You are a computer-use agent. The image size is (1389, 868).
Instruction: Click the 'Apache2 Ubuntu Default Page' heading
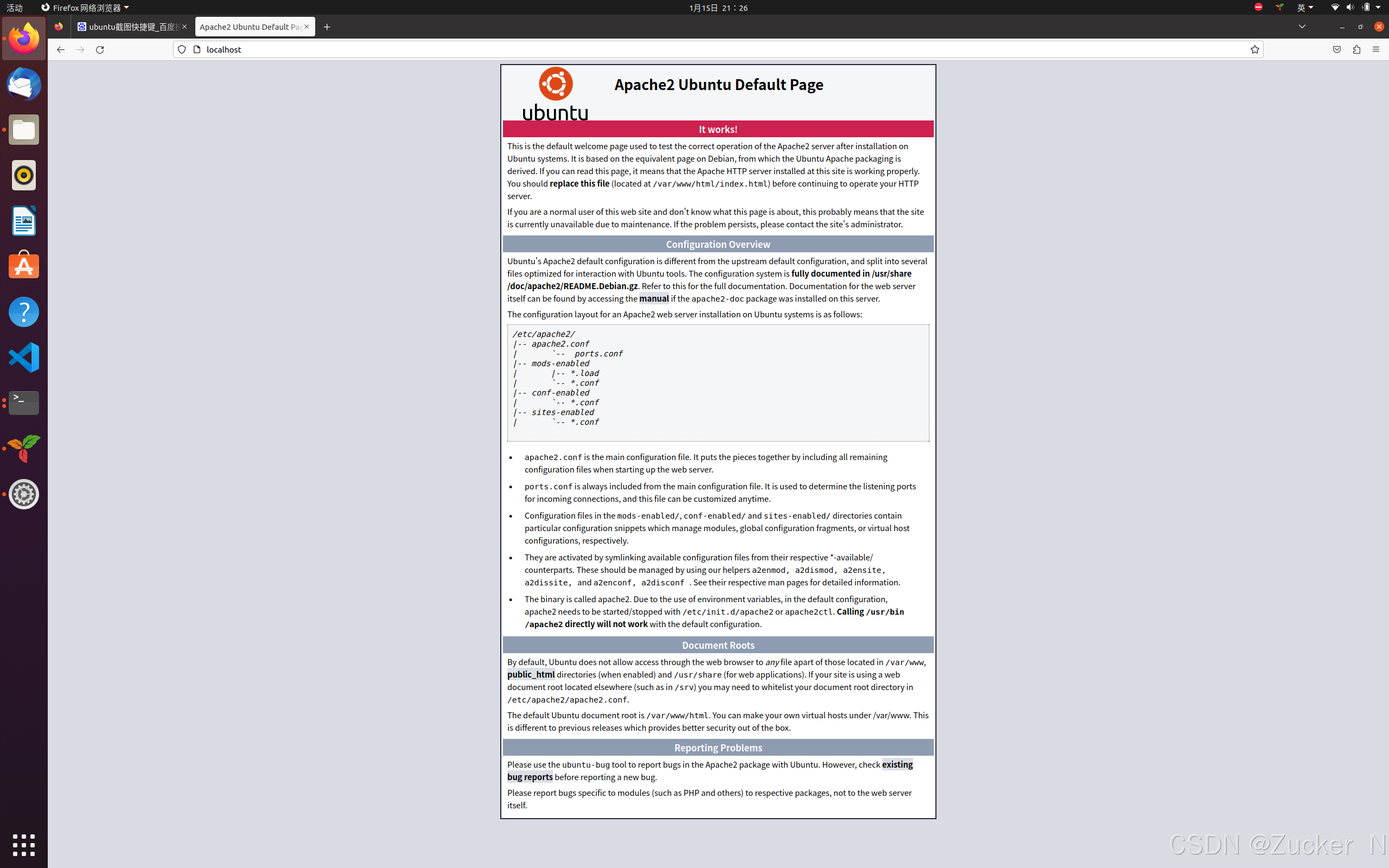point(718,85)
